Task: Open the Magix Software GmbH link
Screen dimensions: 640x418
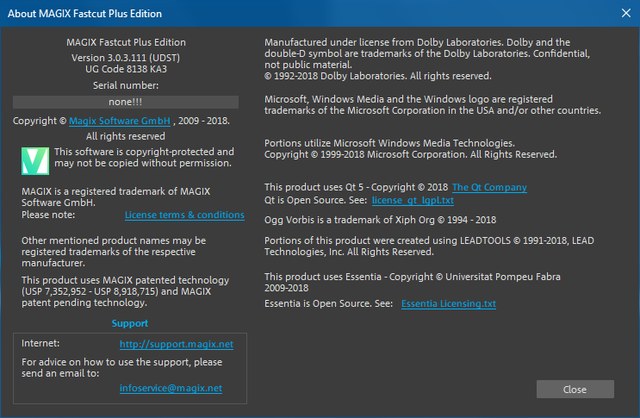Action: 119,121
